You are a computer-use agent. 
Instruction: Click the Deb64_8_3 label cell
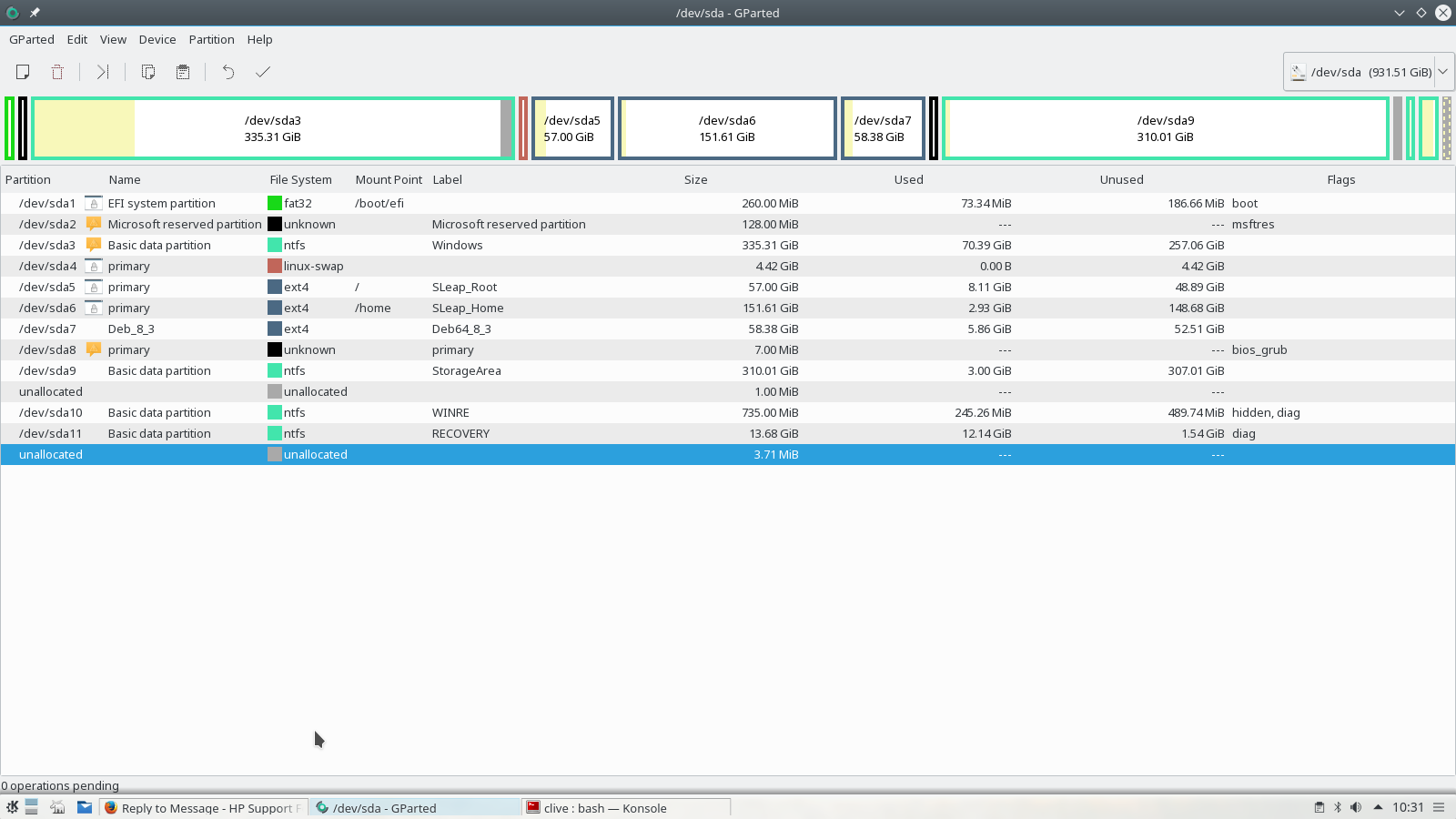point(461,329)
